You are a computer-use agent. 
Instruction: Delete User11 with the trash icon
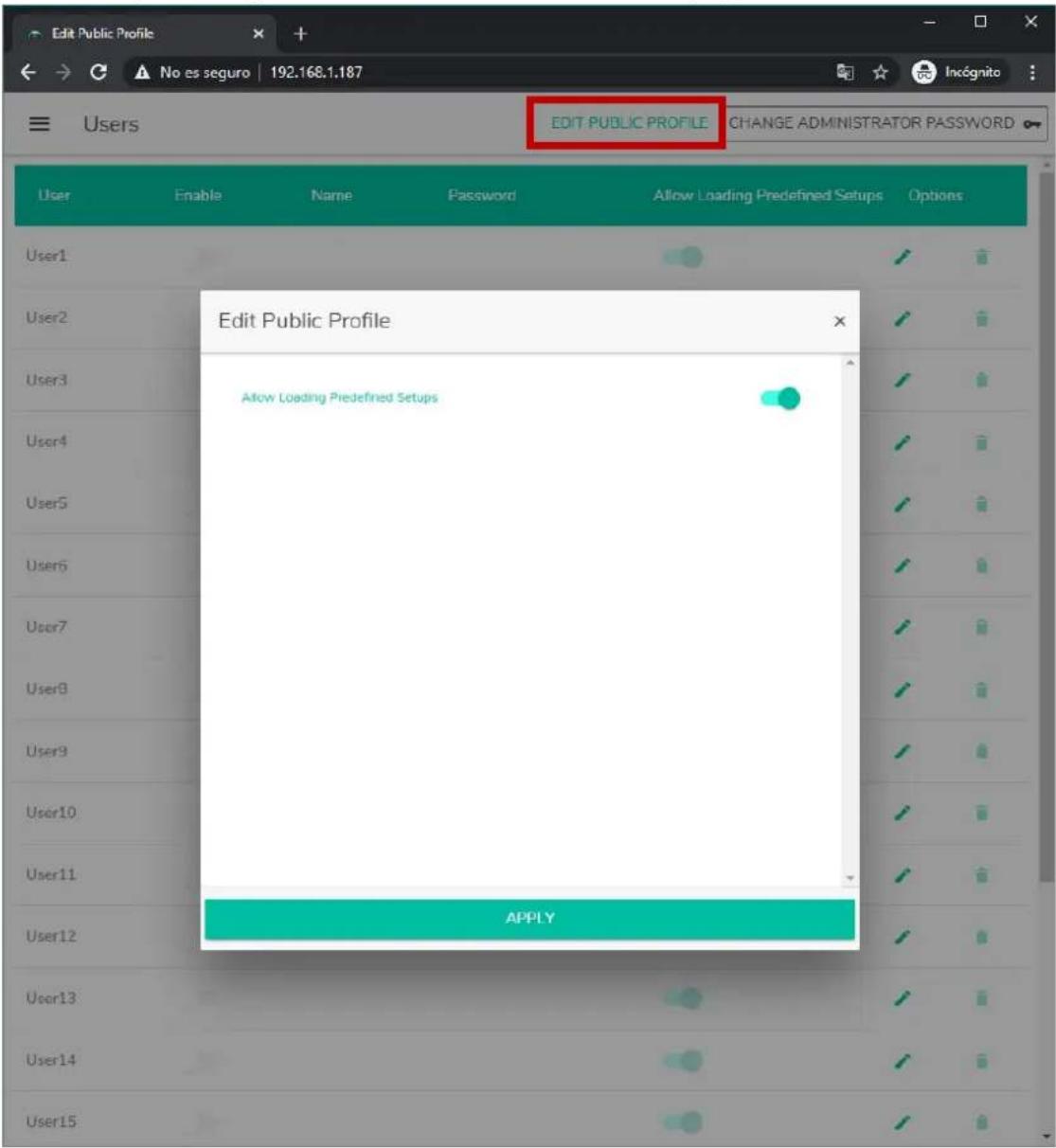point(982,875)
